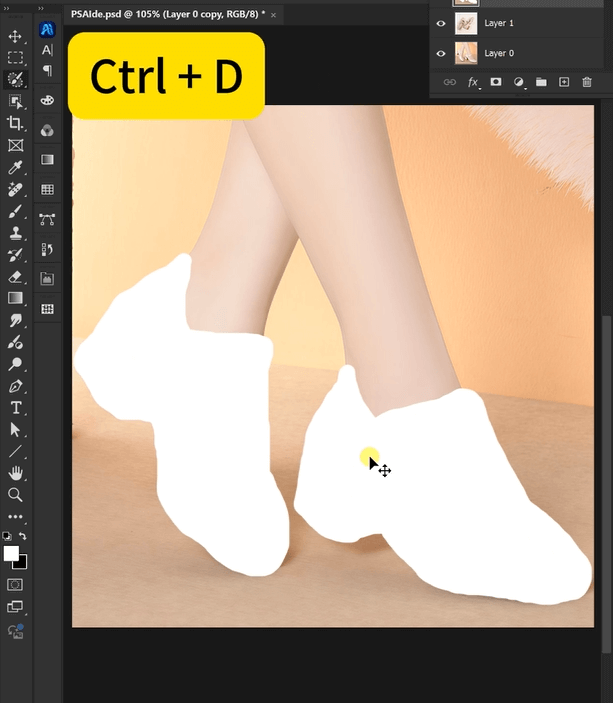Select the Frame tool

pyautogui.click(x=15, y=145)
